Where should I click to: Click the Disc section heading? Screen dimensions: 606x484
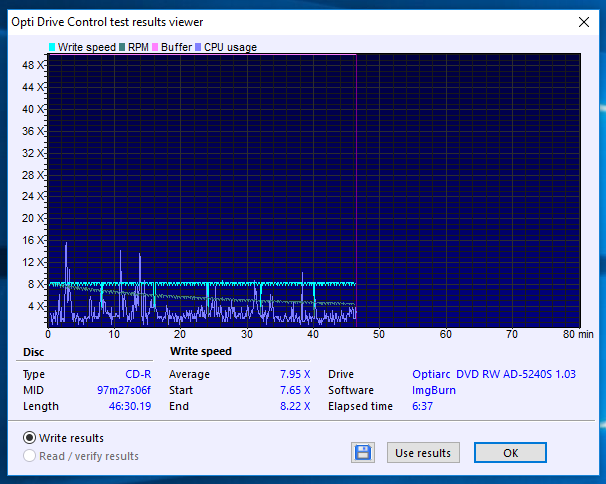pyautogui.click(x=34, y=352)
